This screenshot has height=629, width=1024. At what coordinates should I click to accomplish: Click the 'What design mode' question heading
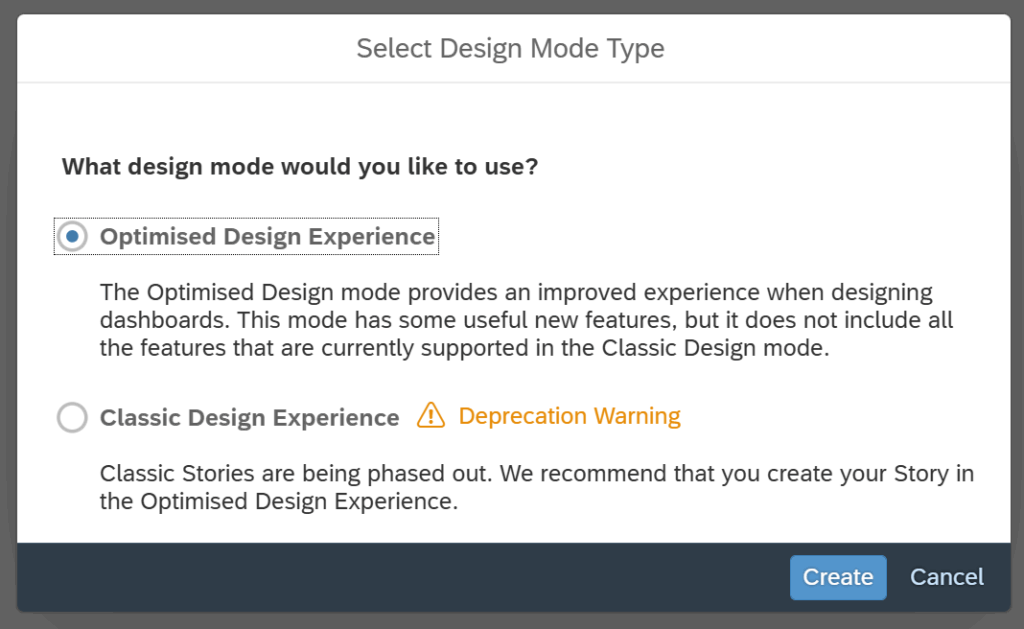[300, 166]
